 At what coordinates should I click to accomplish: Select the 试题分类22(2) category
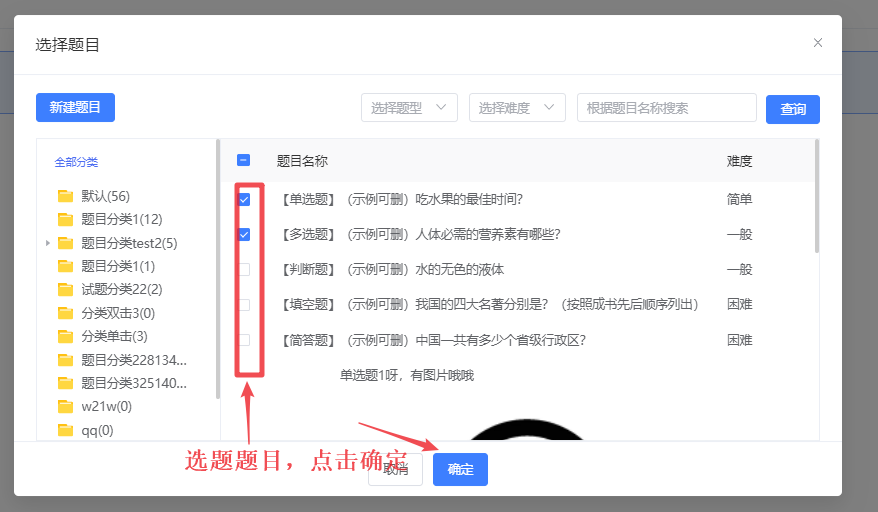coord(122,289)
